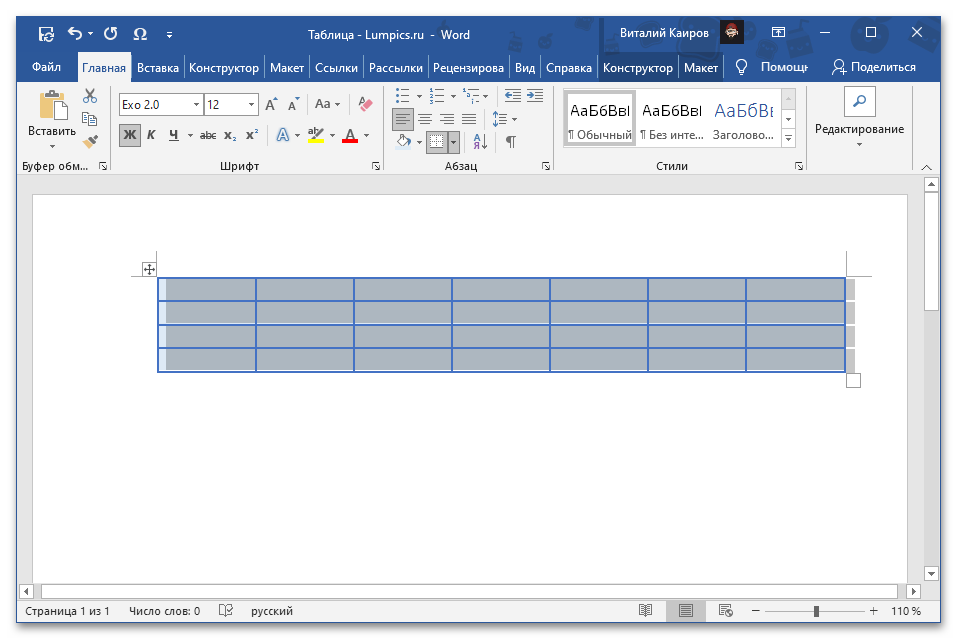Expand the Вставить paste options arrow

52,146
